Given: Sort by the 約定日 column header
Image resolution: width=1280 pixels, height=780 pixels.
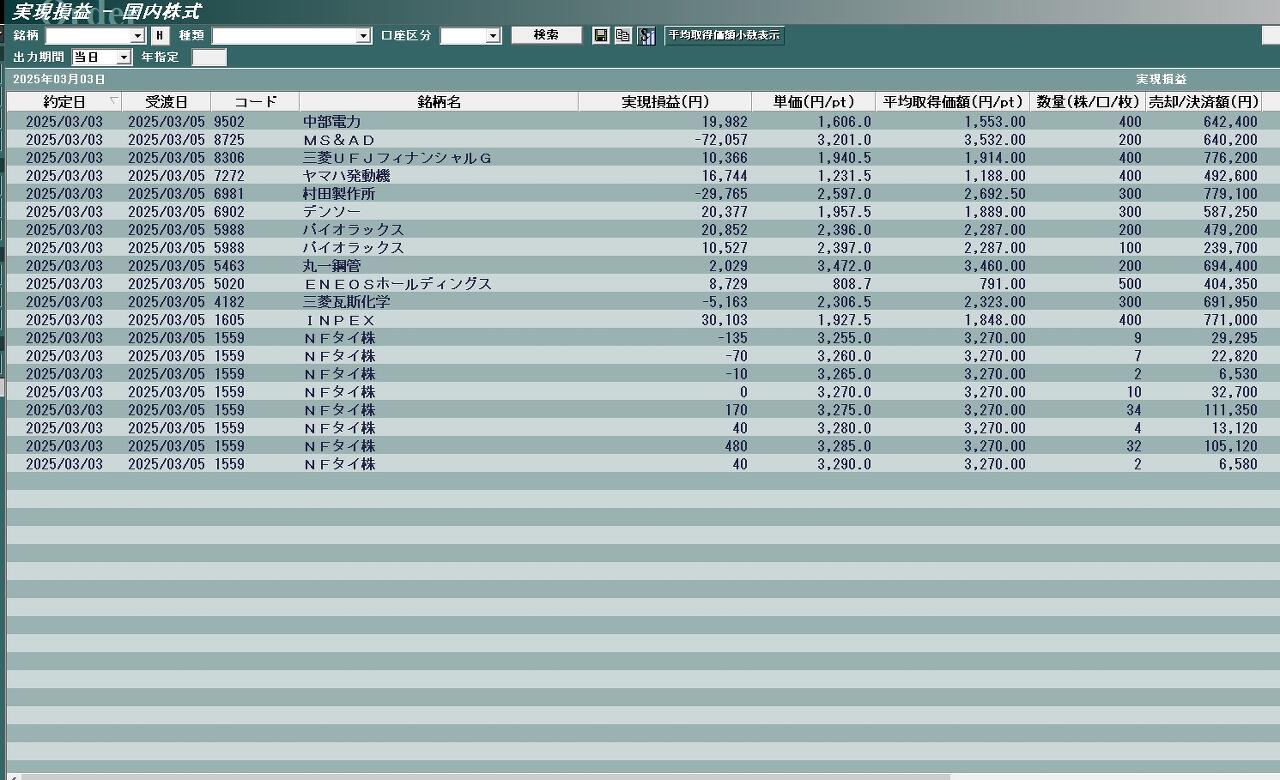Looking at the screenshot, I should [65, 102].
